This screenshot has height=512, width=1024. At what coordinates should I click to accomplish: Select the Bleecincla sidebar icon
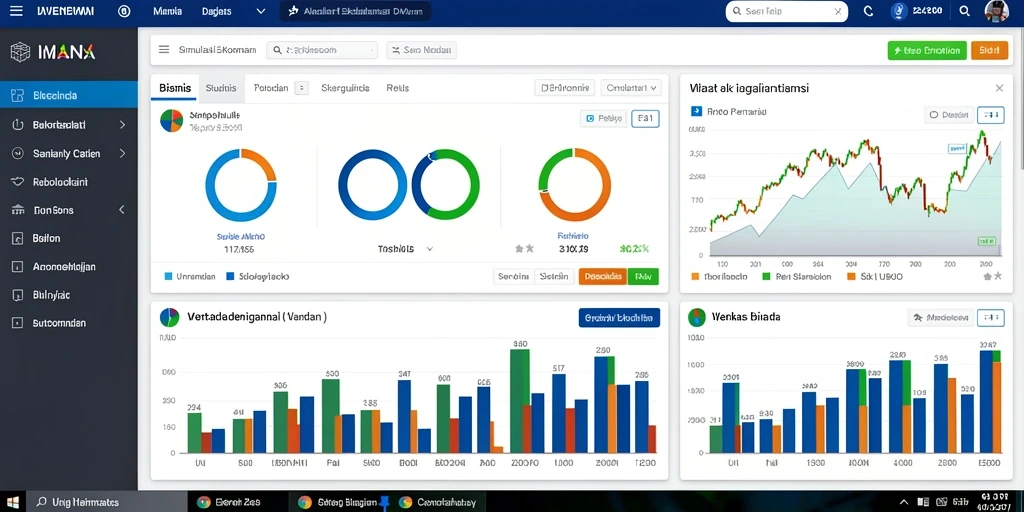tap(18, 95)
